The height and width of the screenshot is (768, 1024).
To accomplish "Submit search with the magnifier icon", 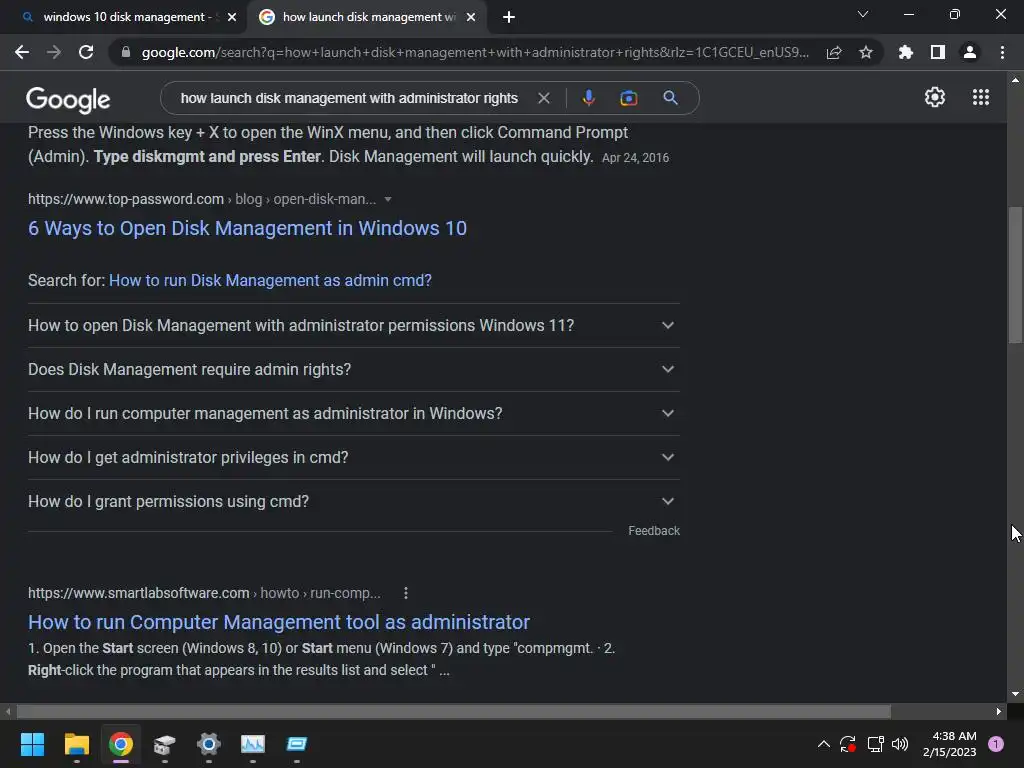I will click(670, 98).
